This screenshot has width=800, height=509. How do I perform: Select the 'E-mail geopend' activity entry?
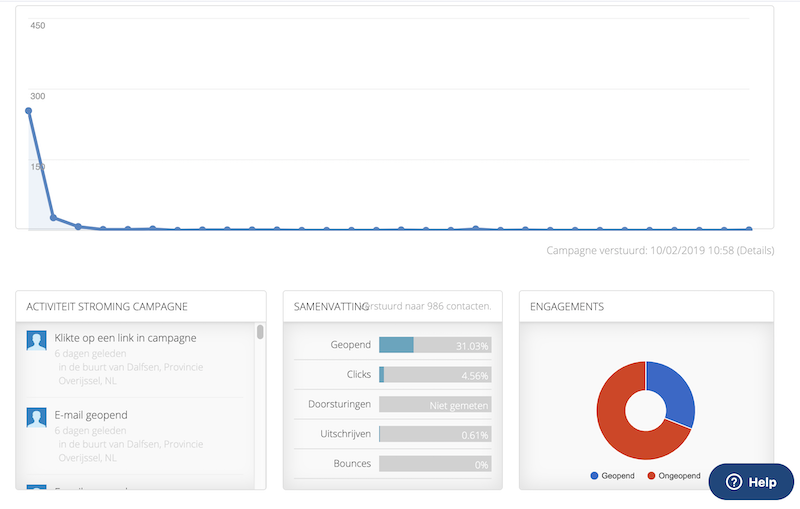click(x=91, y=415)
